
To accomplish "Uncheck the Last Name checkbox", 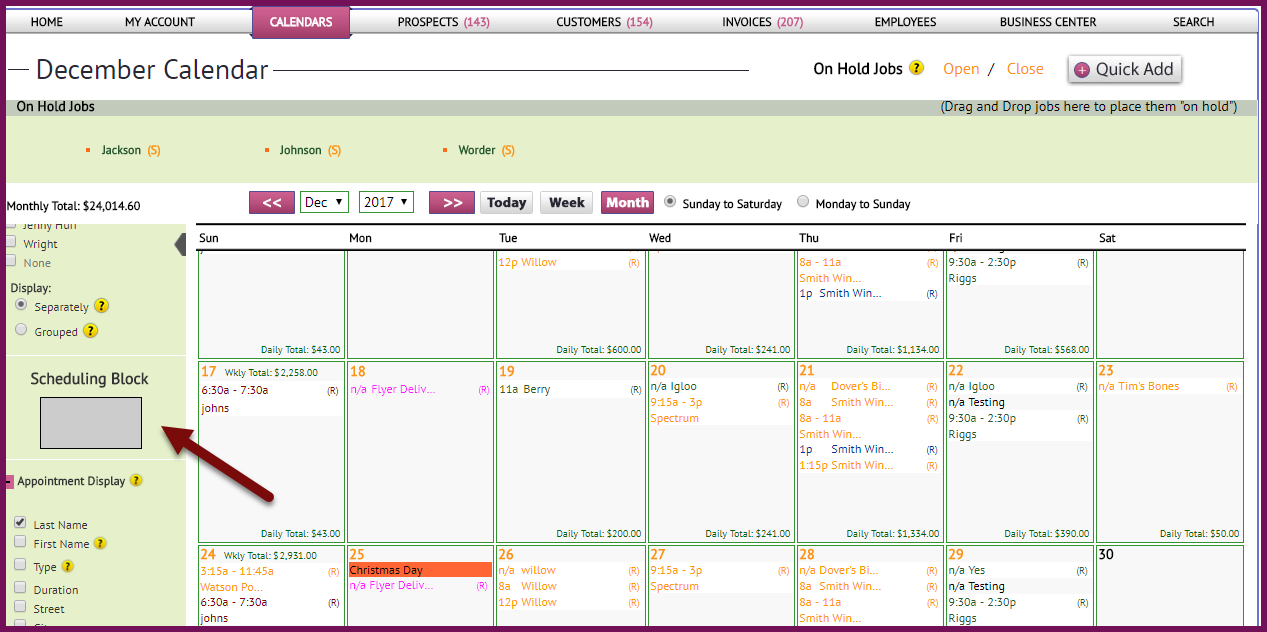I will (x=20, y=523).
